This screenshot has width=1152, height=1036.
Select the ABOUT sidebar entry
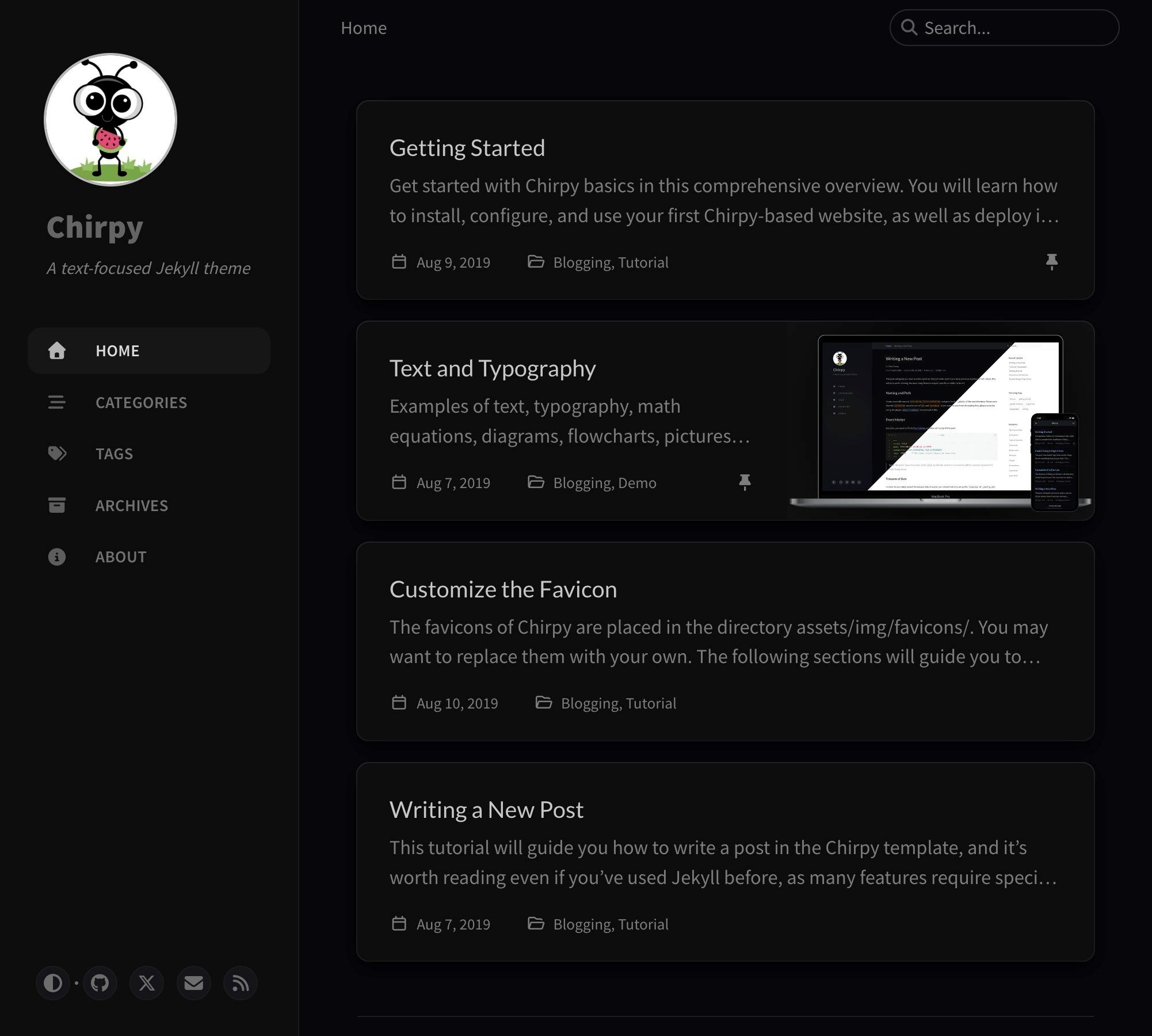[120, 557]
